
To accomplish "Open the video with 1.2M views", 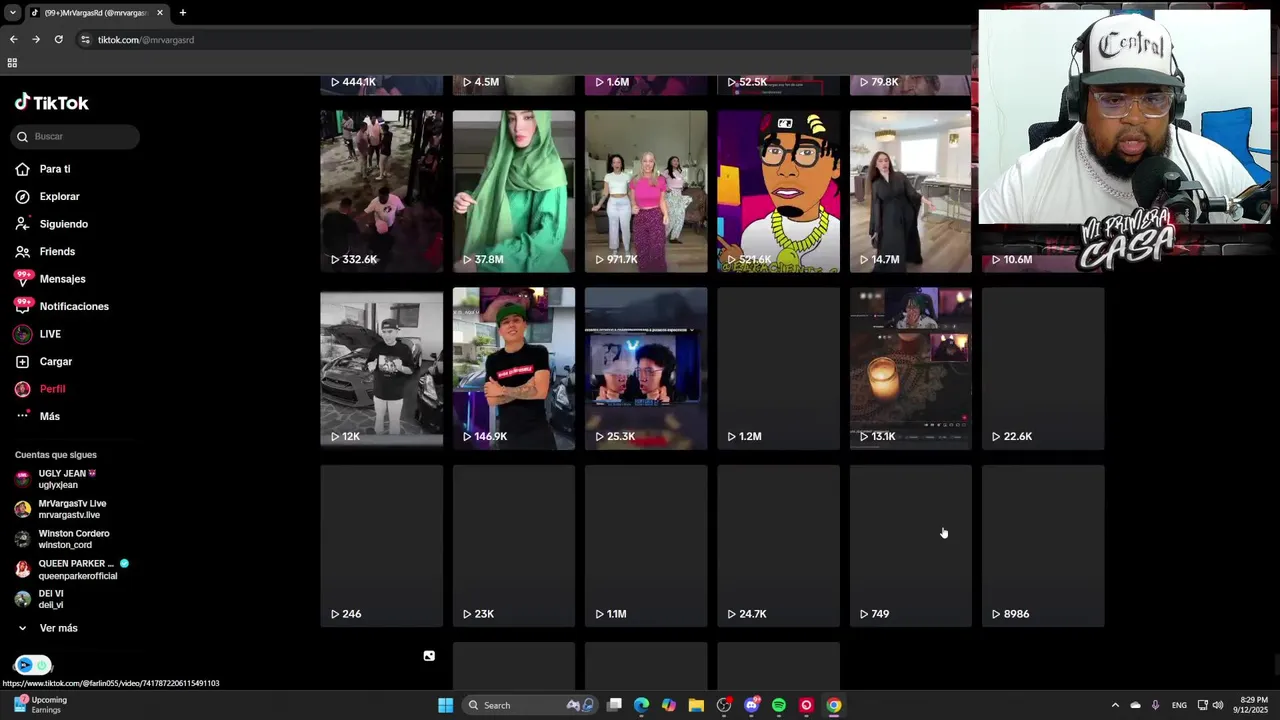I will pos(778,369).
